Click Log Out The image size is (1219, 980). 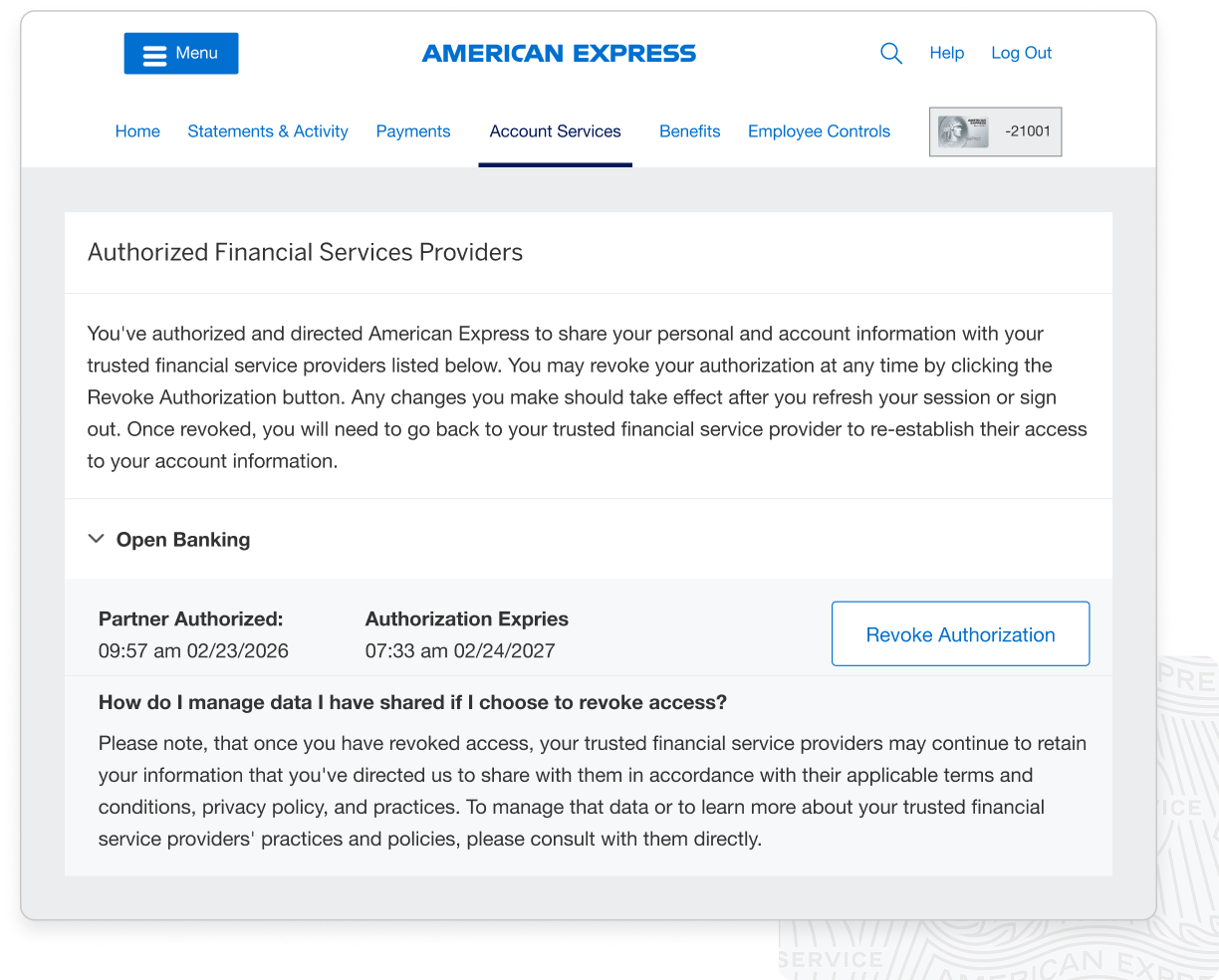tap(1020, 53)
